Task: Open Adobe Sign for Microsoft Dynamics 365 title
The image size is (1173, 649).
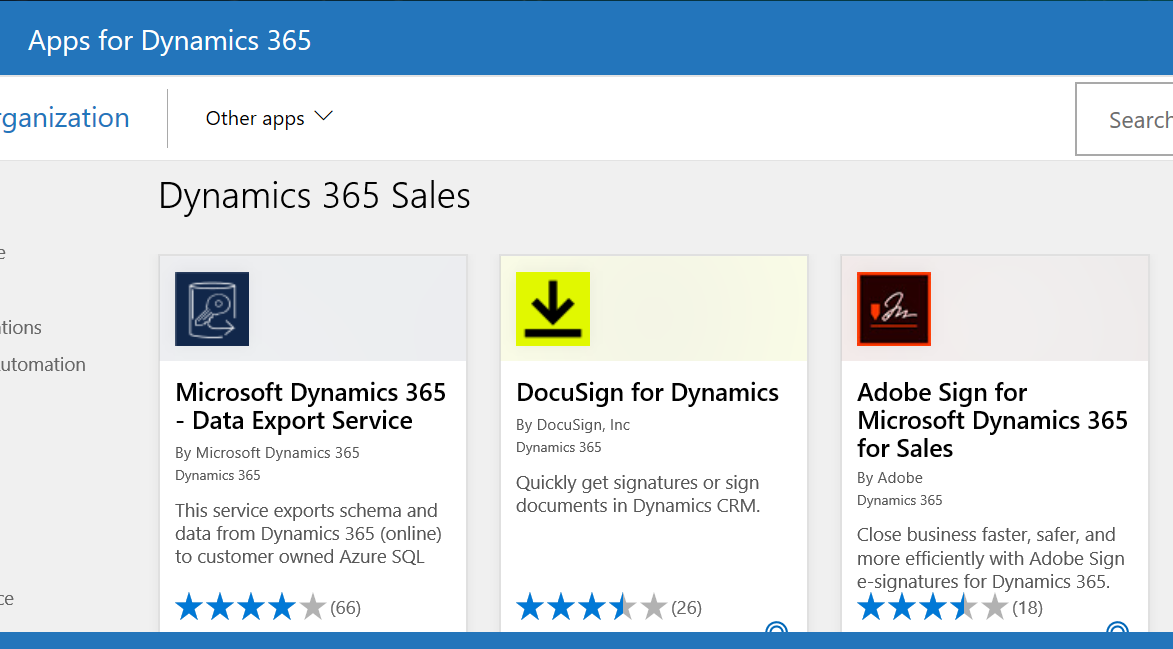Action: [x=992, y=420]
